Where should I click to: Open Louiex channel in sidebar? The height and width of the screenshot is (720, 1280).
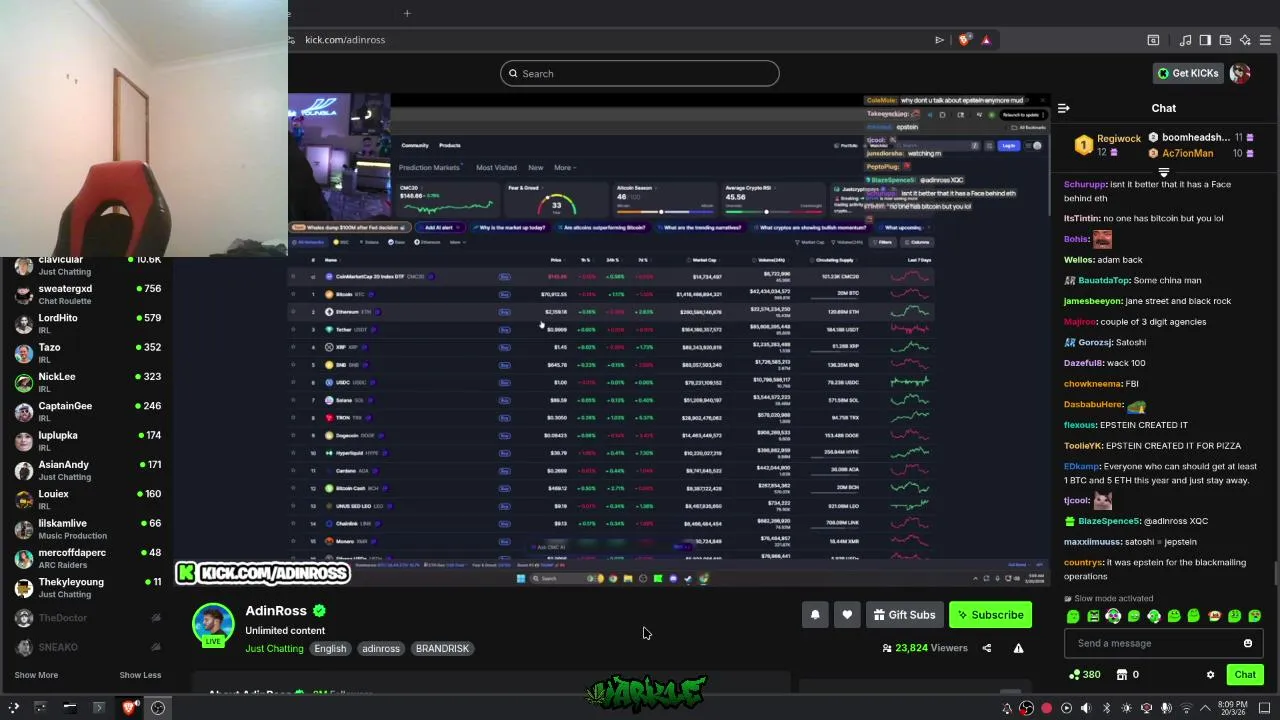click(87, 499)
